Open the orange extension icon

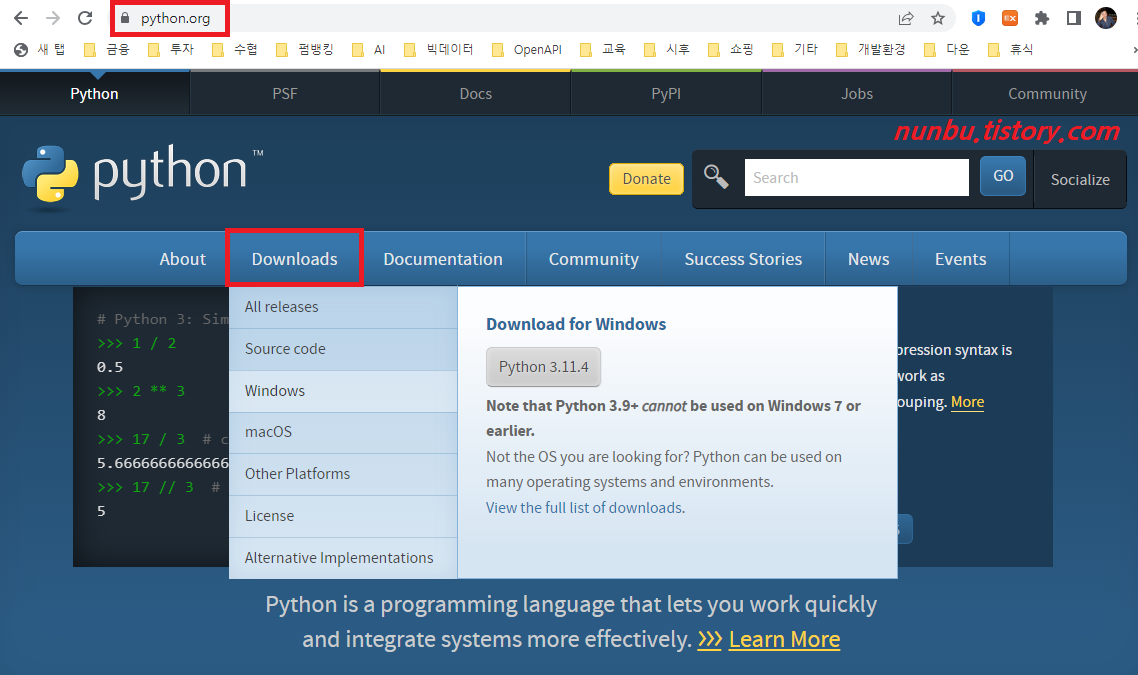[1010, 18]
